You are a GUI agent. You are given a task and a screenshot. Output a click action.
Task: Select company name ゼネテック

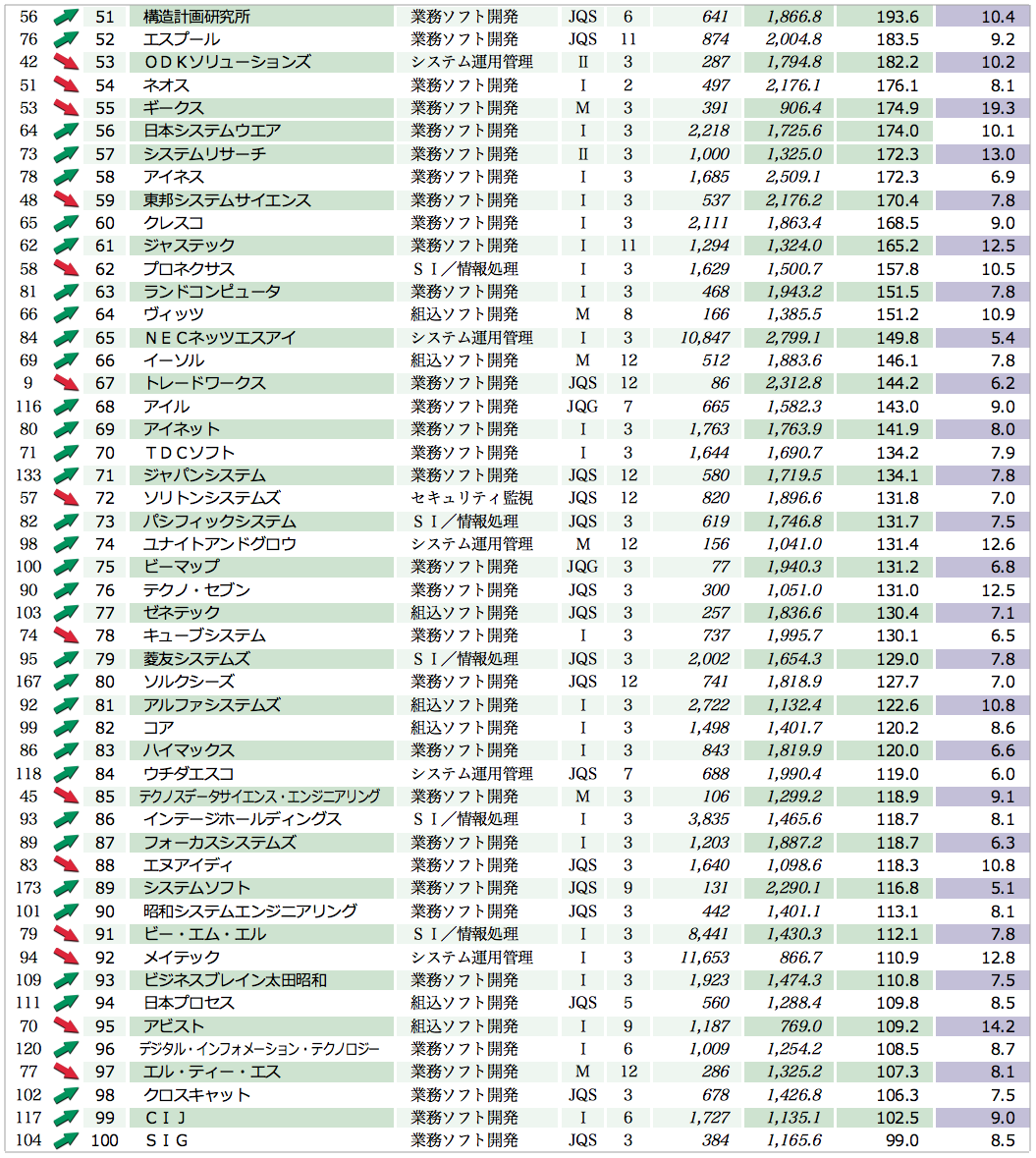tap(182, 613)
